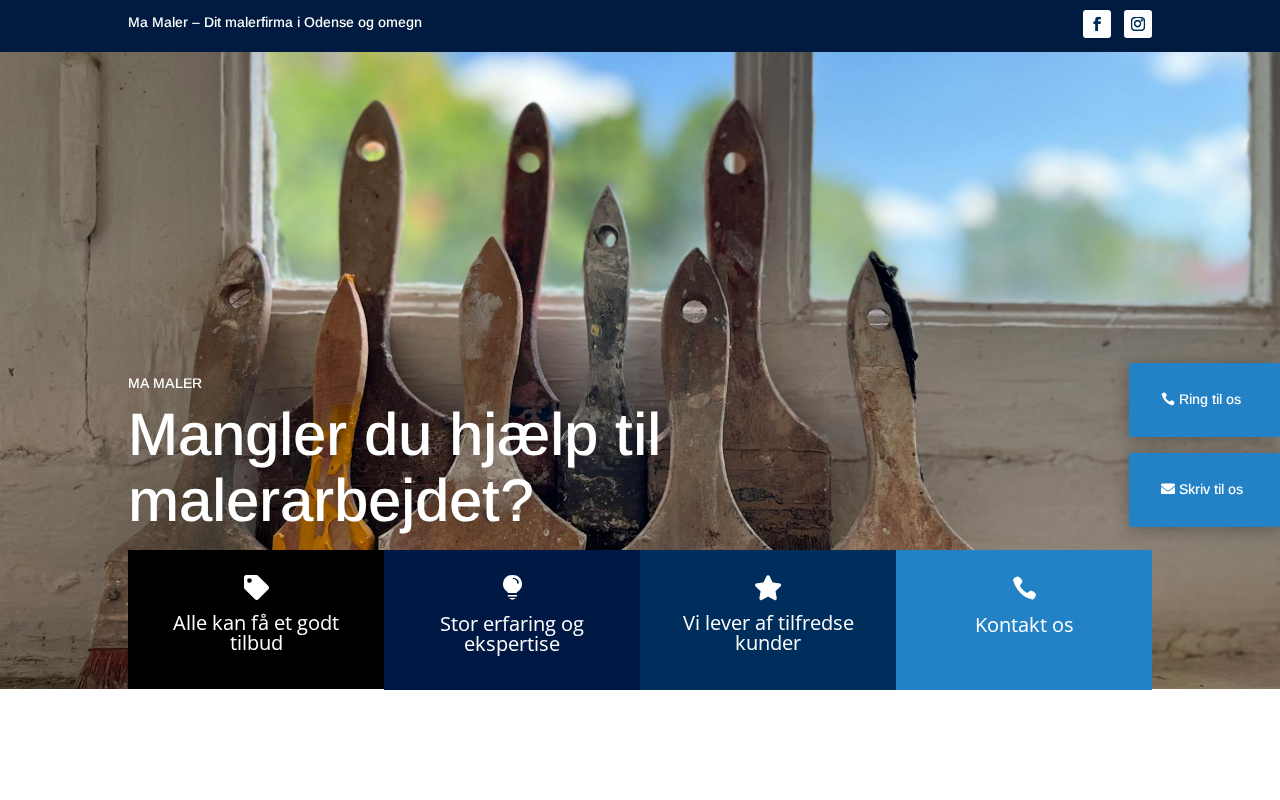Image resolution: width=1280 pixels, height=800 pixels.
Task: Click the Ma Maler header tagline
Action: [275, 22]
